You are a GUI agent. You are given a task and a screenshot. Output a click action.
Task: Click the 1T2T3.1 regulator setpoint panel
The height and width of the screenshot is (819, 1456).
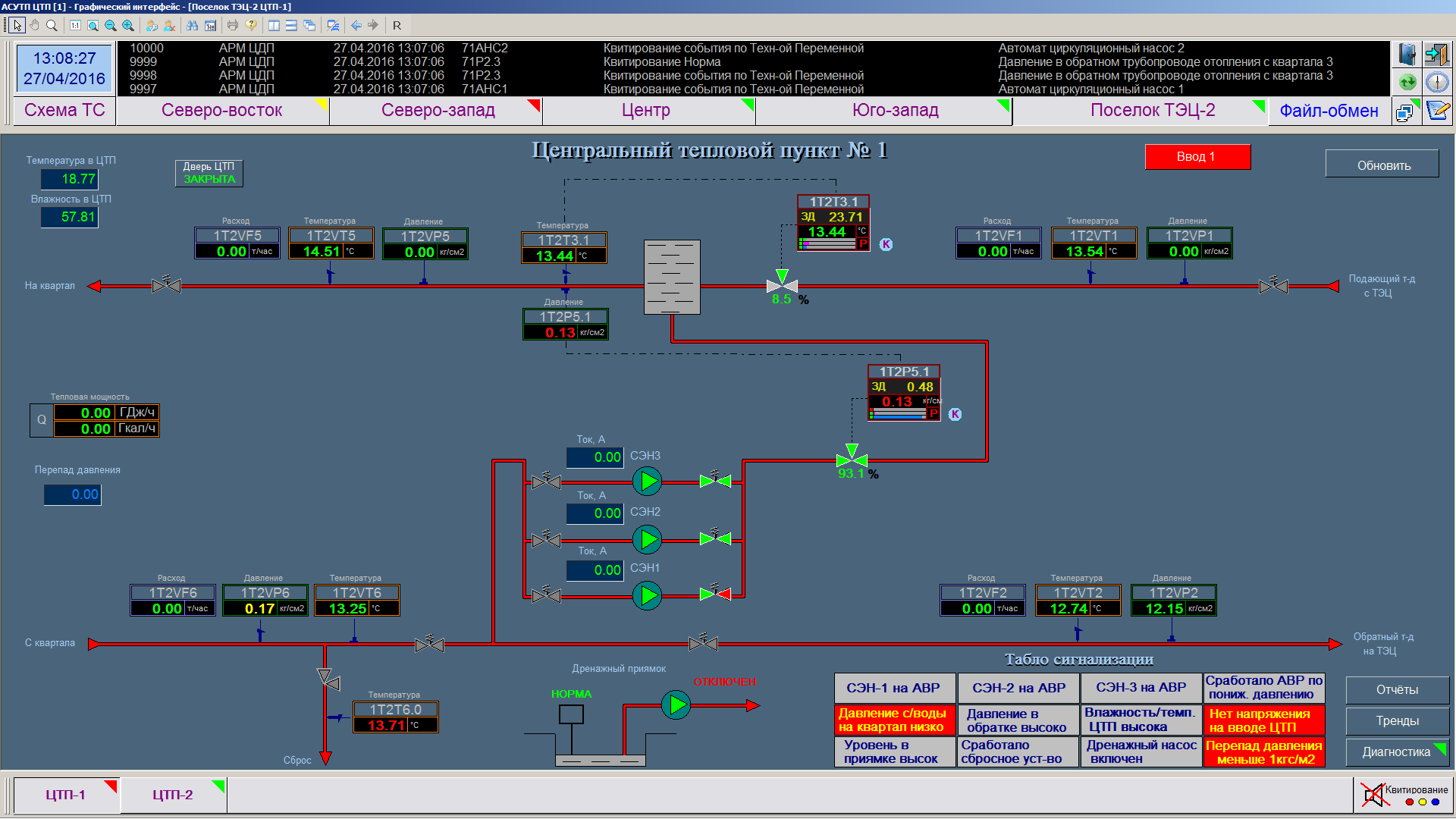[x=833, y=223]
